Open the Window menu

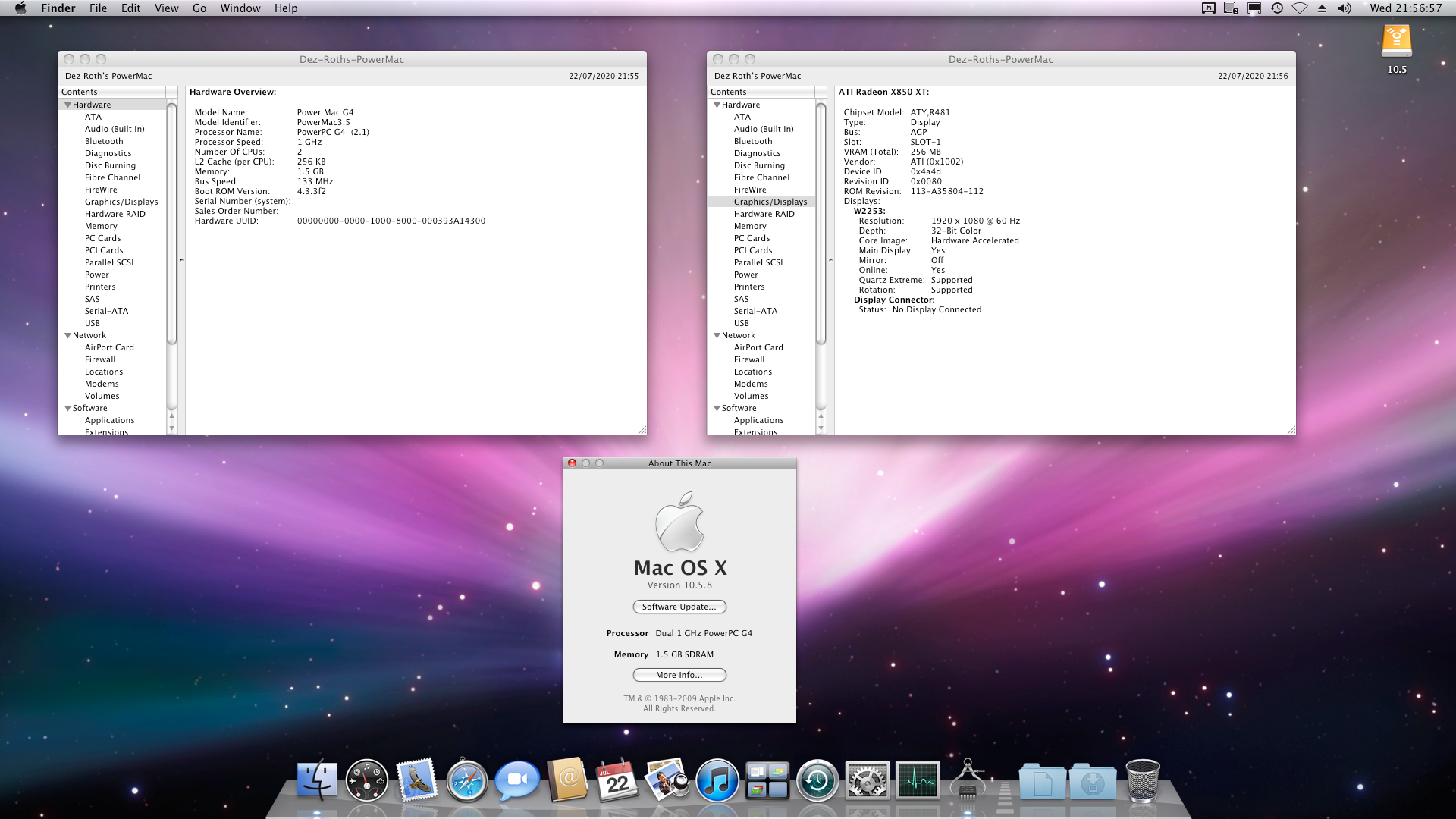(240, 8)
